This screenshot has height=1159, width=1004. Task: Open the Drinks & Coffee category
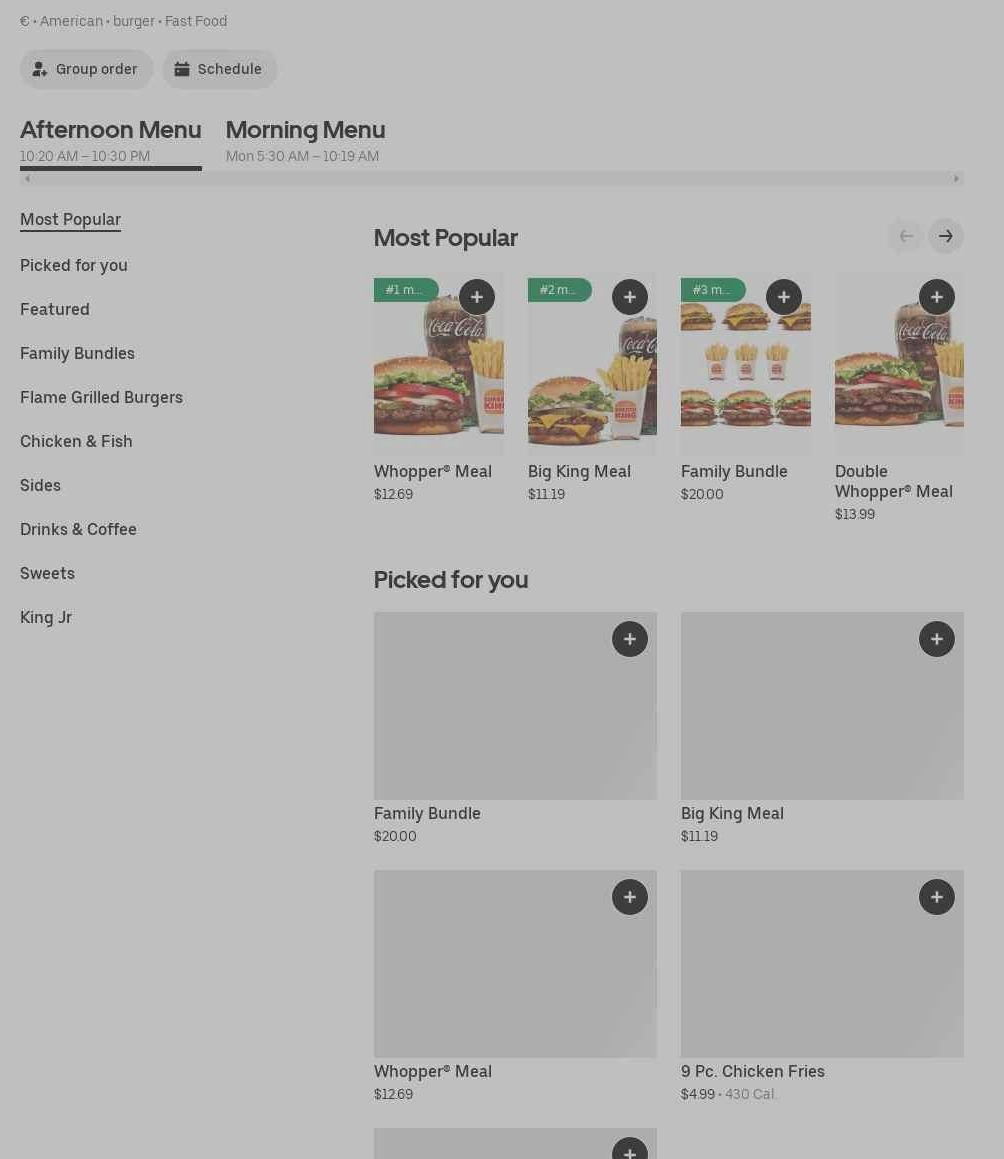78,529
